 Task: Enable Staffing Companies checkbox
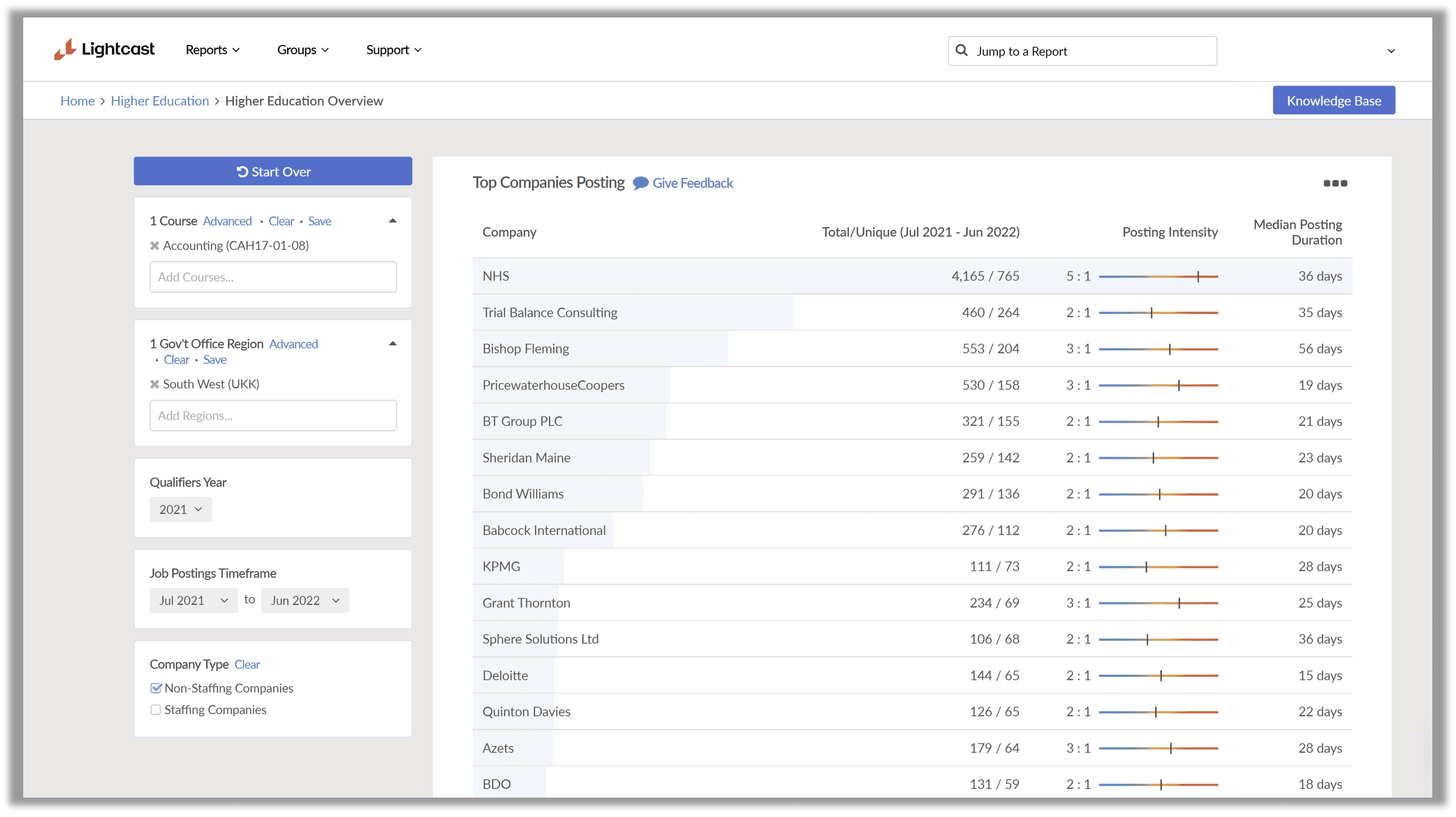156,710
